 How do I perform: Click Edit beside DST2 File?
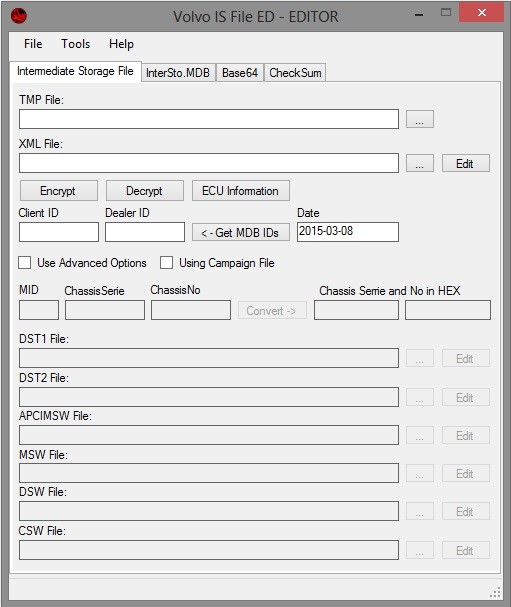pyautogui.click(x=466, y=397)
